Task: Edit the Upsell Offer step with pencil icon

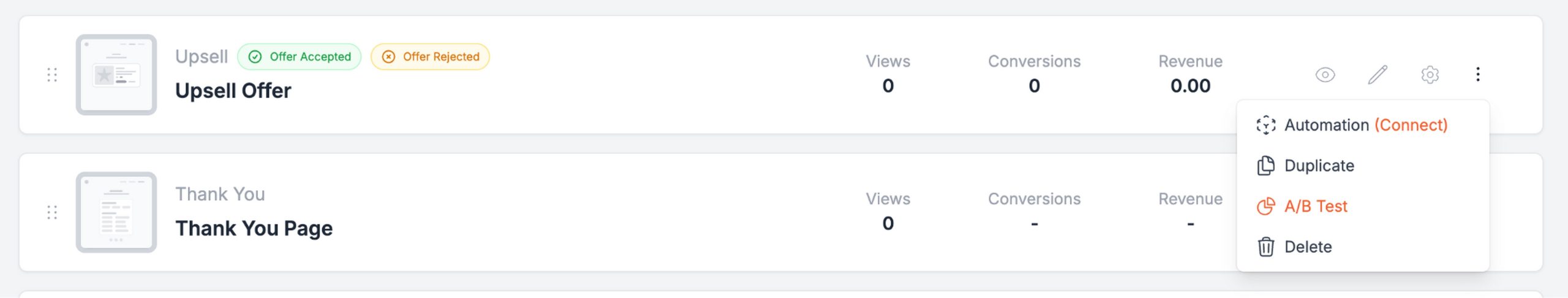Action: click(x=1378, y=75)
